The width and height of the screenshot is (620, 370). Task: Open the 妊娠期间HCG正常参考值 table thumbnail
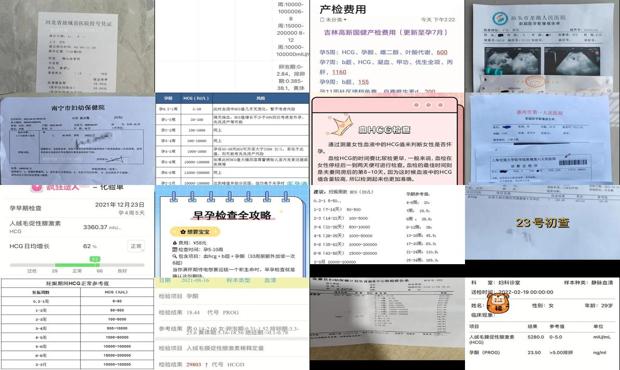77,324
